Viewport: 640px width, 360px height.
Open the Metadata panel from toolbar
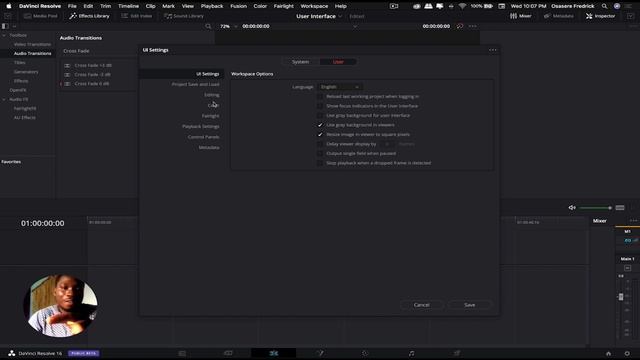[x=558, y=16]
